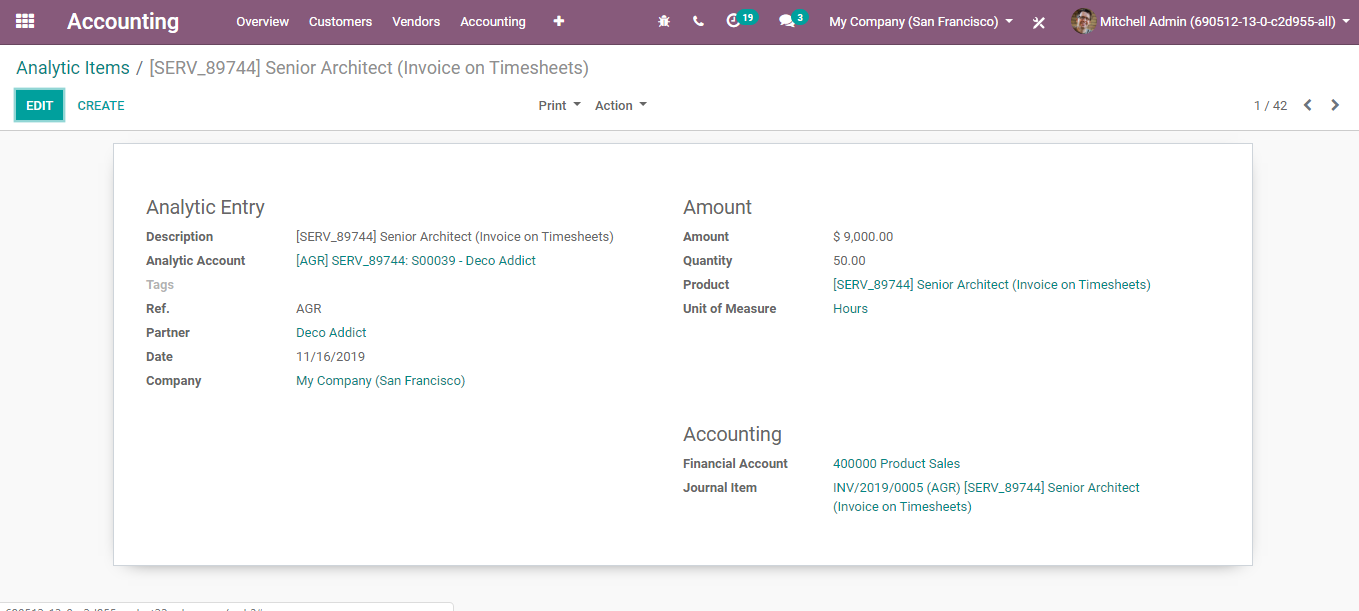Click the Journal Item field label
The image size is (1359, 611).
[720, 488]
